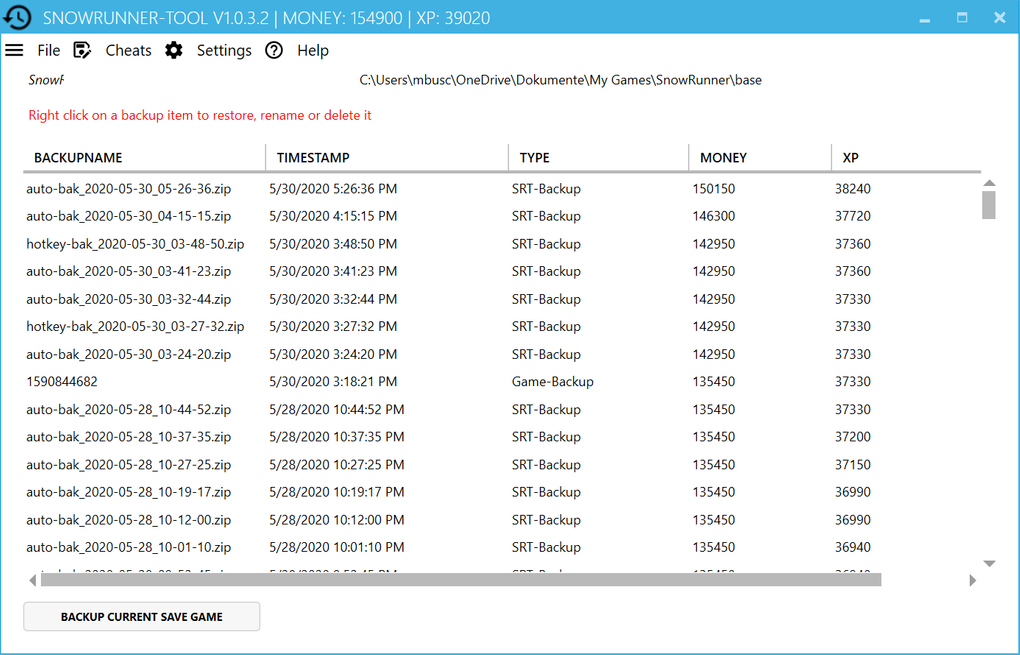Click the hamburger menu icon
The image size is (1020, 655).
point(14,50)
